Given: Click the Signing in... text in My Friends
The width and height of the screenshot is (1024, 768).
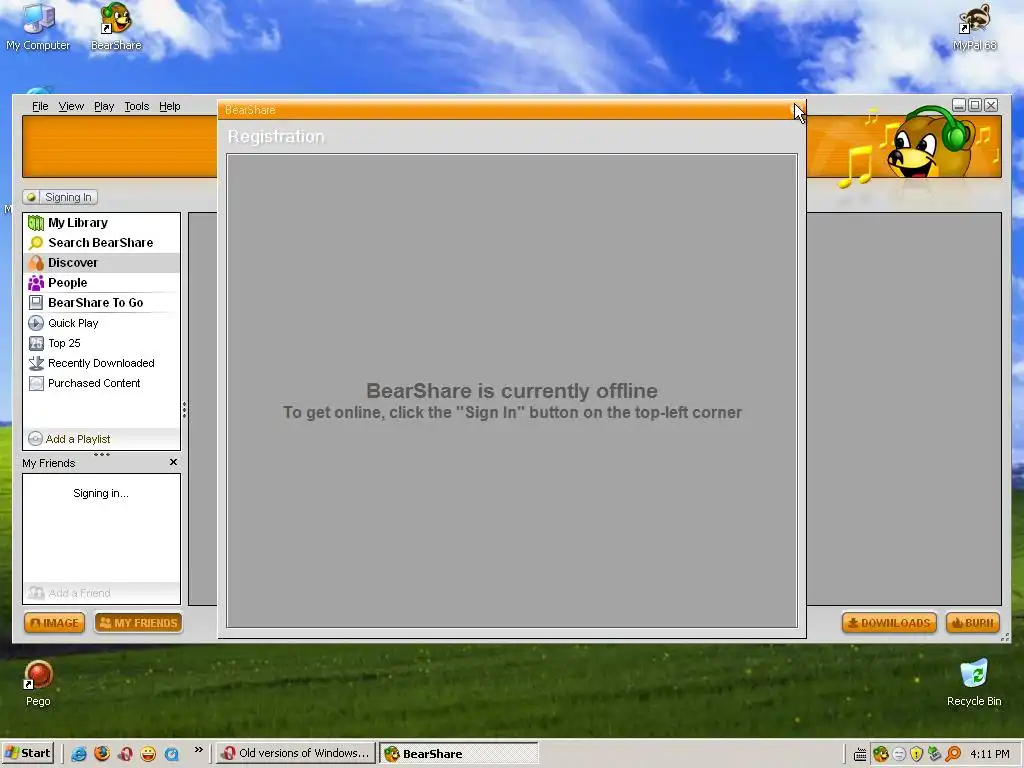Looking at the screenshot, I should point(101,494).
